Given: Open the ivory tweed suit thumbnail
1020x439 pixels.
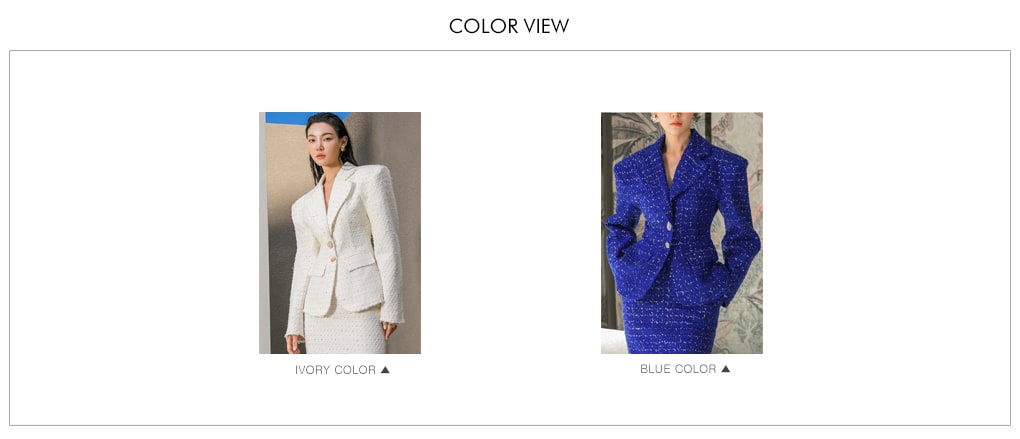Looking at the screenshot, I should (340, 233).
